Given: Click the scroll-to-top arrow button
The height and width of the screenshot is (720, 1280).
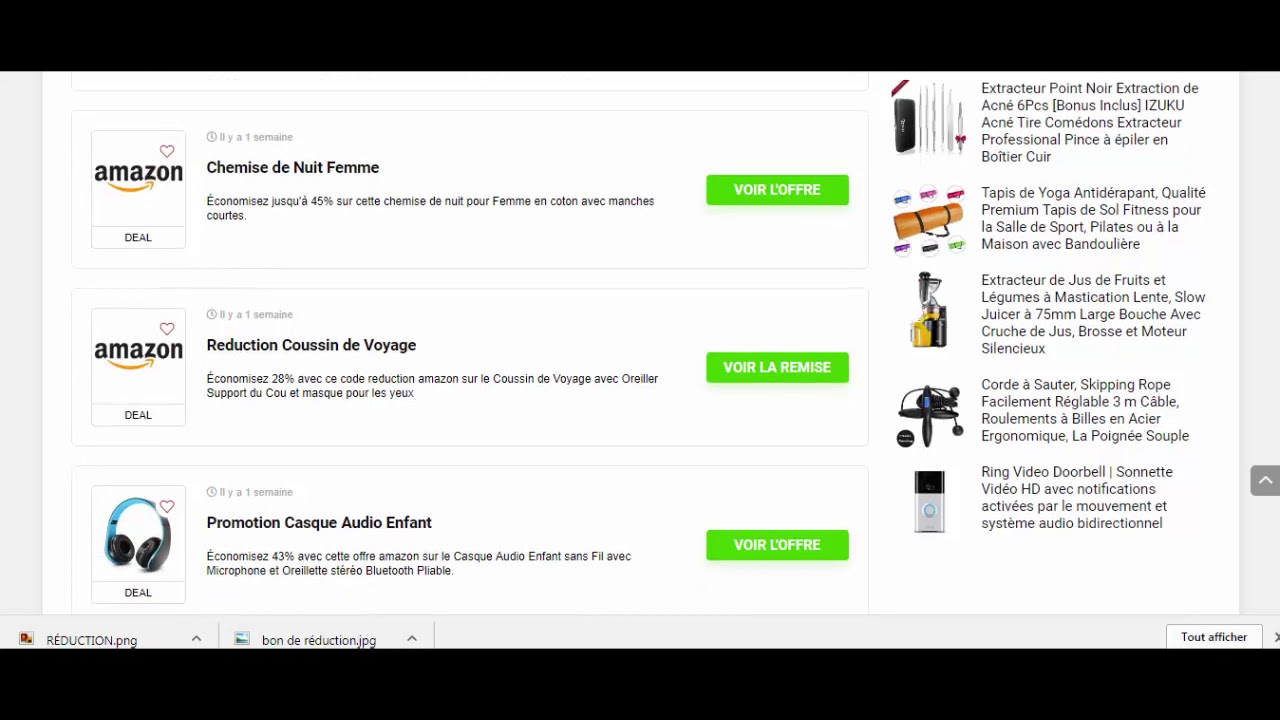Looking at the screenshot, I should click(1265, 480).
